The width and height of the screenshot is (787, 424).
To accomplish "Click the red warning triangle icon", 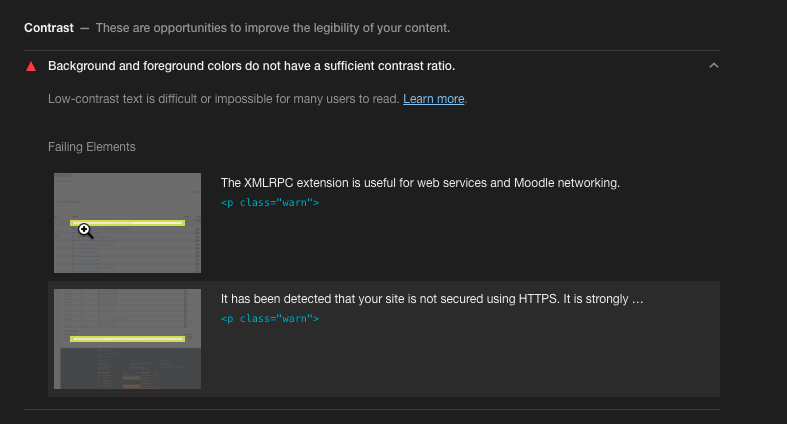I will 31,66.
